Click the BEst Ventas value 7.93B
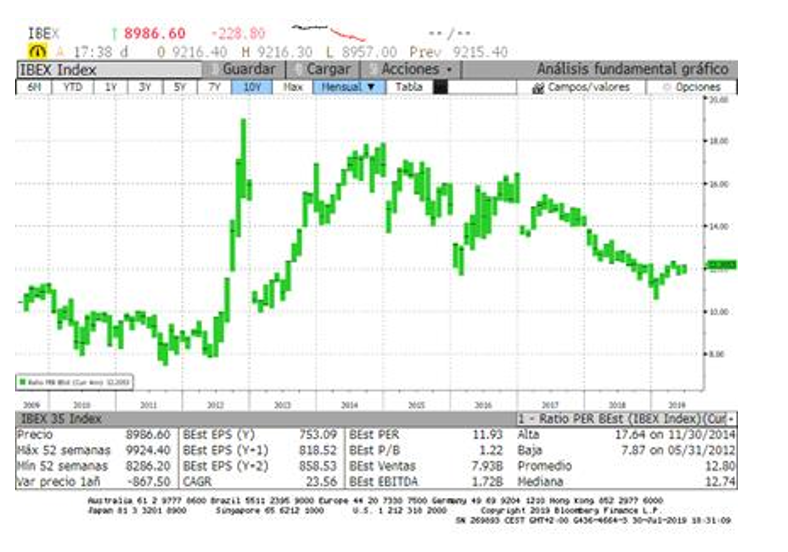This screenshot has width=788, height=552. [x=487, y=466]
